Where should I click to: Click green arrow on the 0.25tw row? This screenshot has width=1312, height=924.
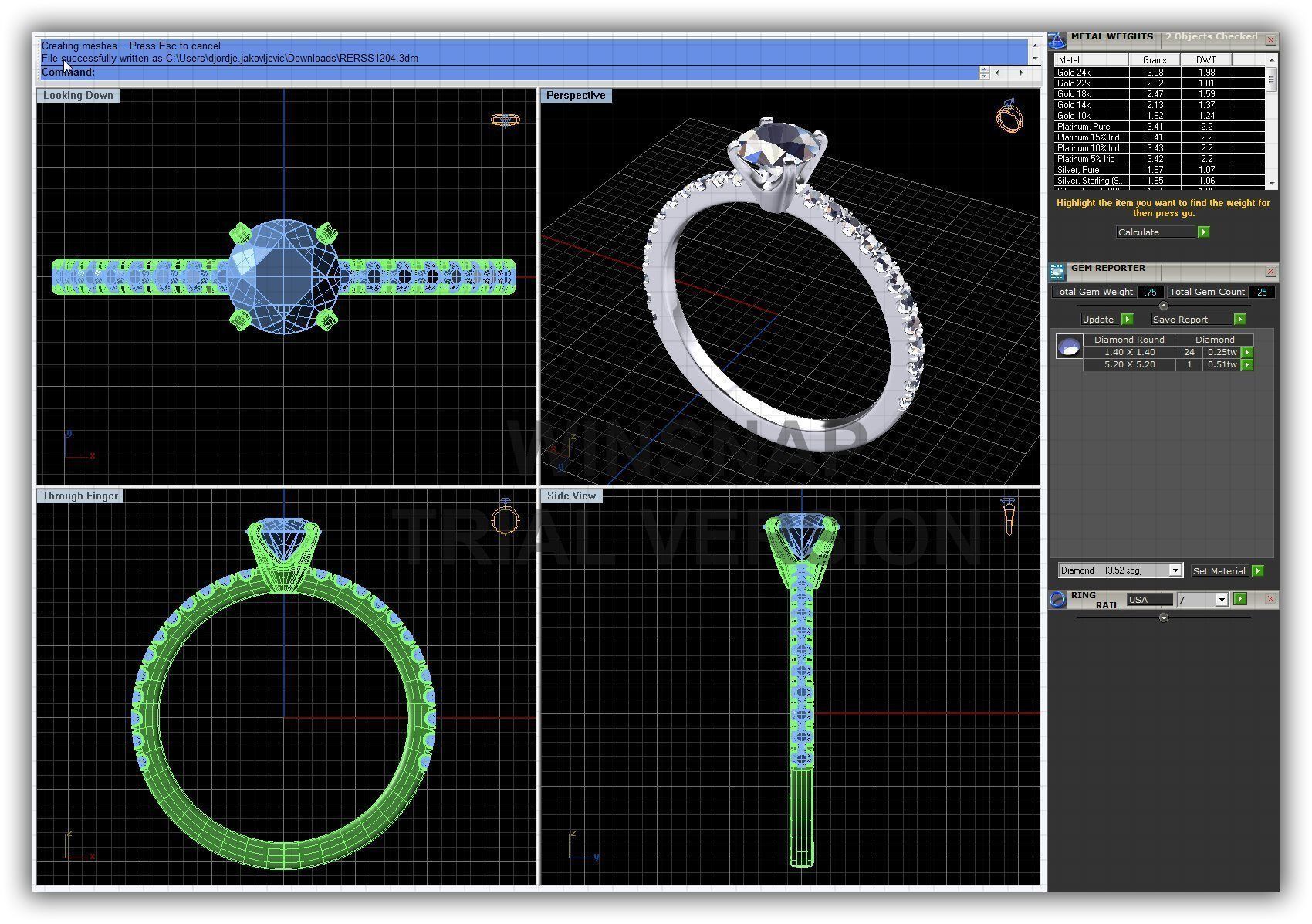pyautogui.click(x=1246, y=352)
